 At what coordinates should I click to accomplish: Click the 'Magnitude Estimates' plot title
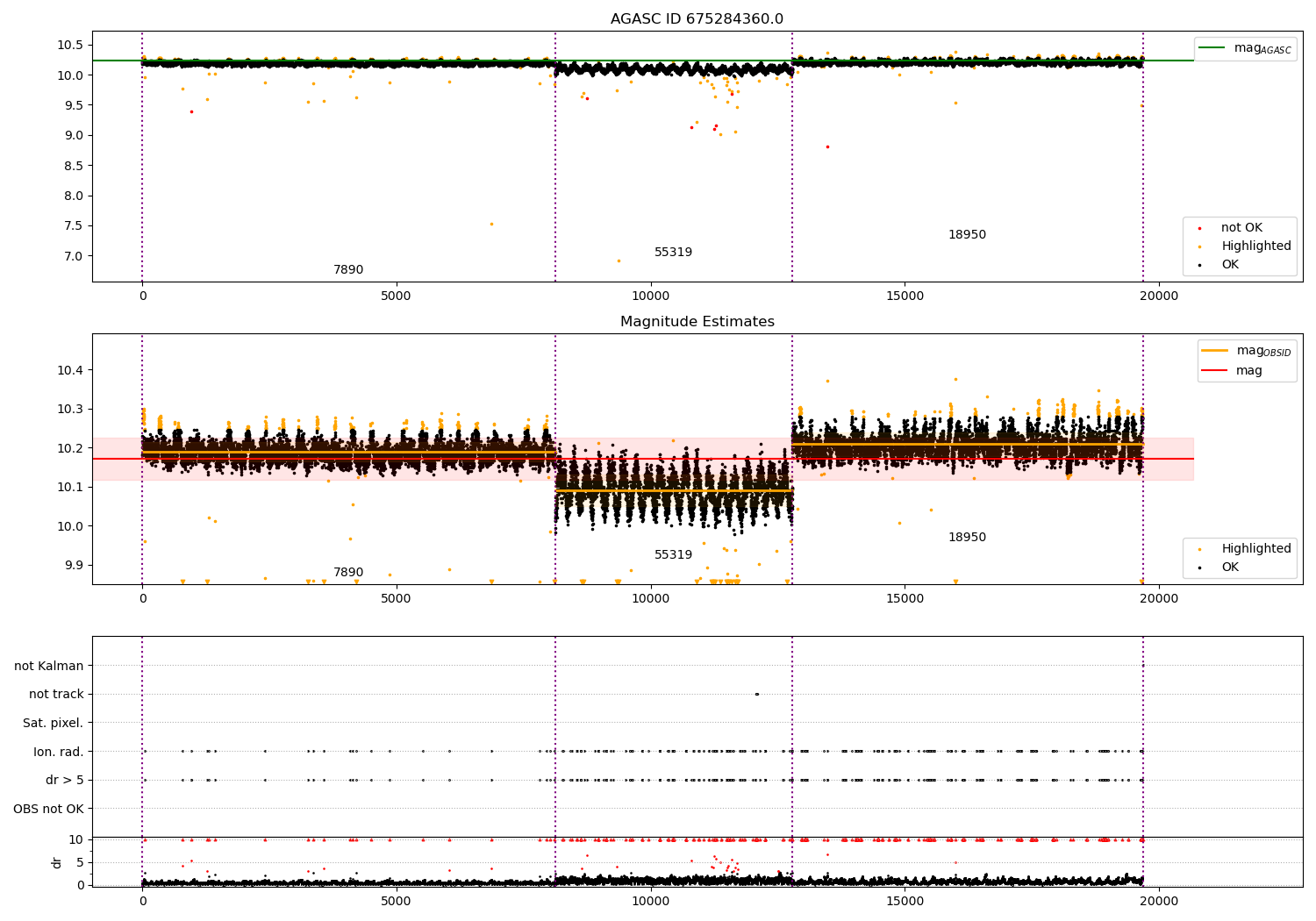tap(697, 322)
